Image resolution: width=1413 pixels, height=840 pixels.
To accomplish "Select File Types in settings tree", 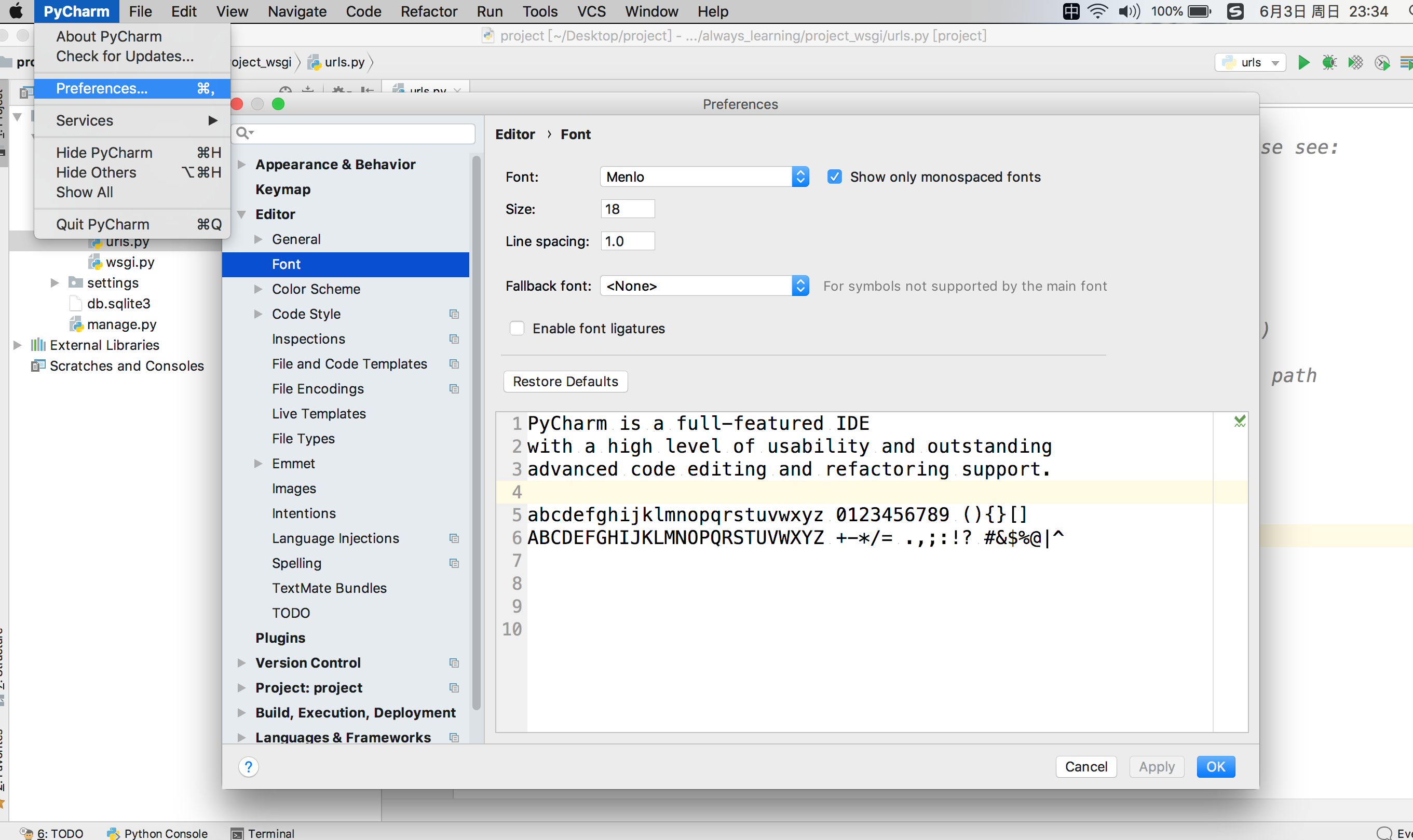I will (x=303, y=439).
